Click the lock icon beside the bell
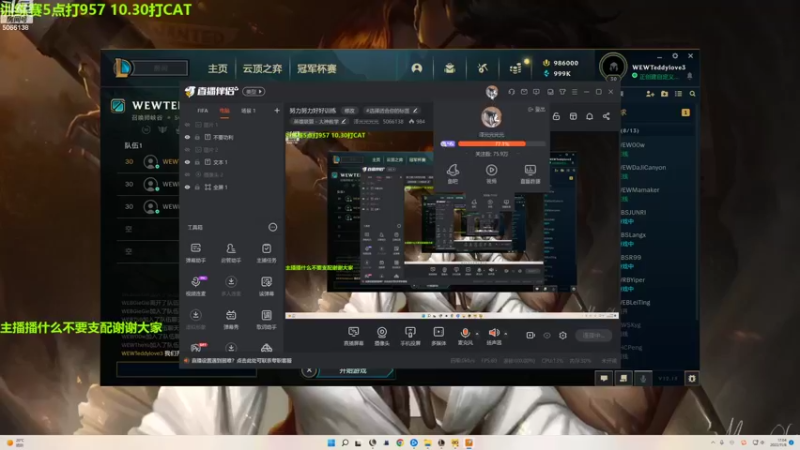800x450 pixels. click(557, 116)
